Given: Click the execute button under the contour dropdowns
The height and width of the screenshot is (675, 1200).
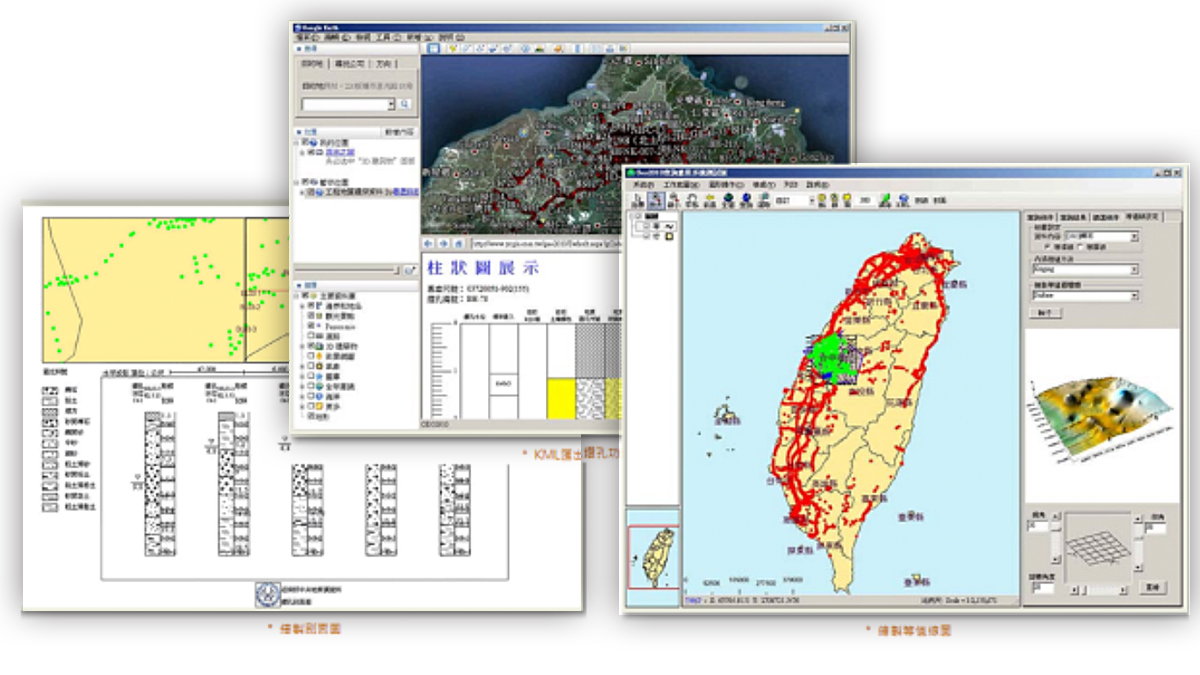Looking at the screenshot, I should pos(1045,312).
